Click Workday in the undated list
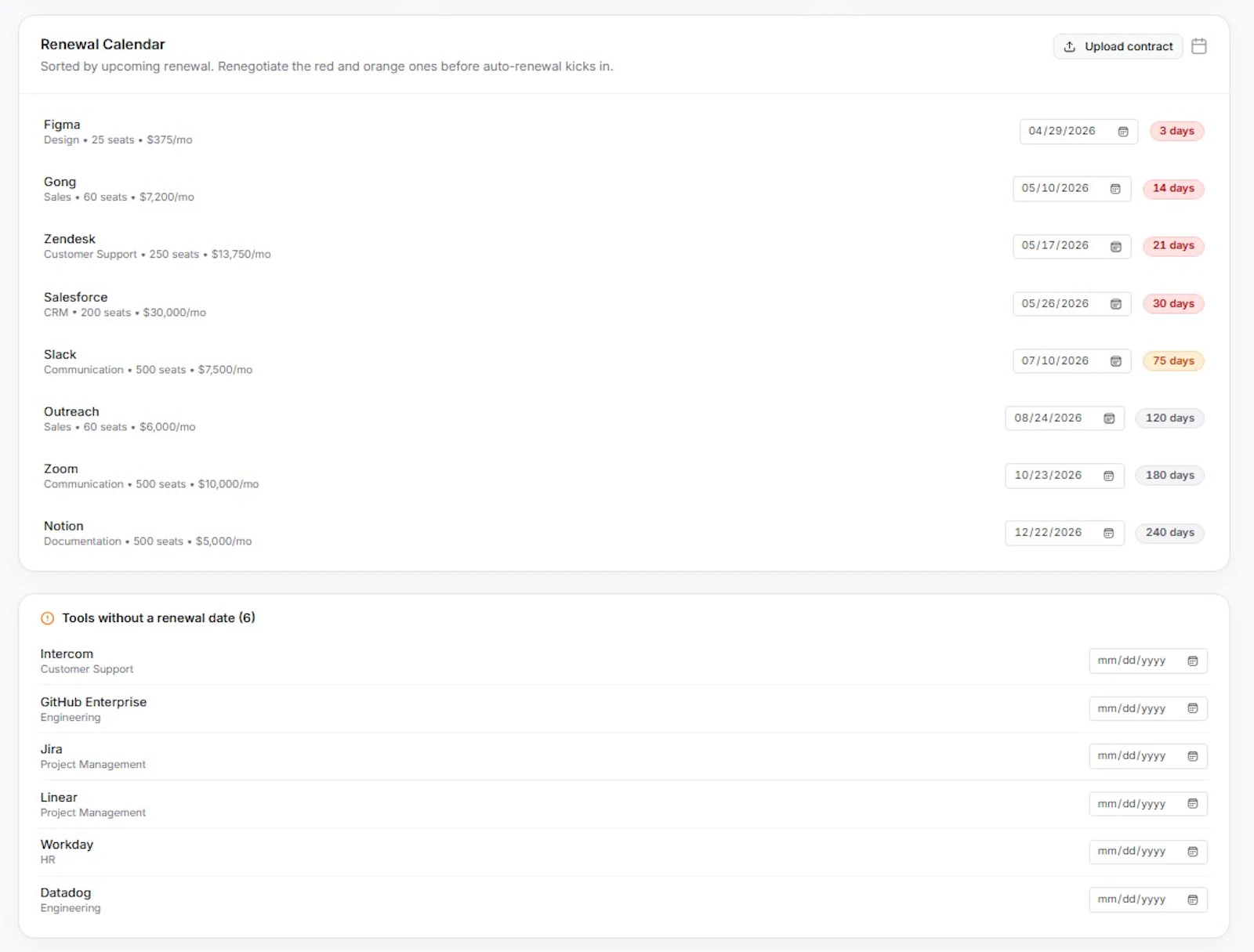This screenshot has width=1254, height=952. point(67,845)
